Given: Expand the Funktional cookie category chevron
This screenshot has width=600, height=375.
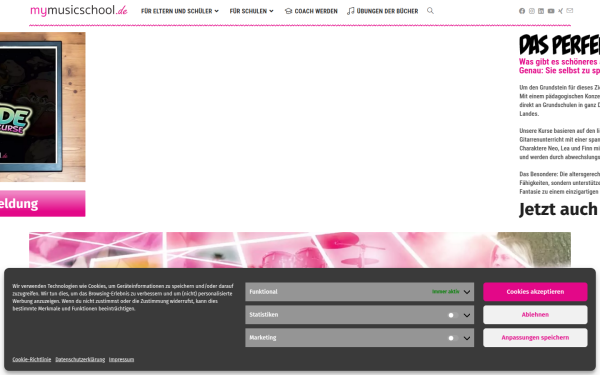Looking at the screenshot, I should click(467, 292).
